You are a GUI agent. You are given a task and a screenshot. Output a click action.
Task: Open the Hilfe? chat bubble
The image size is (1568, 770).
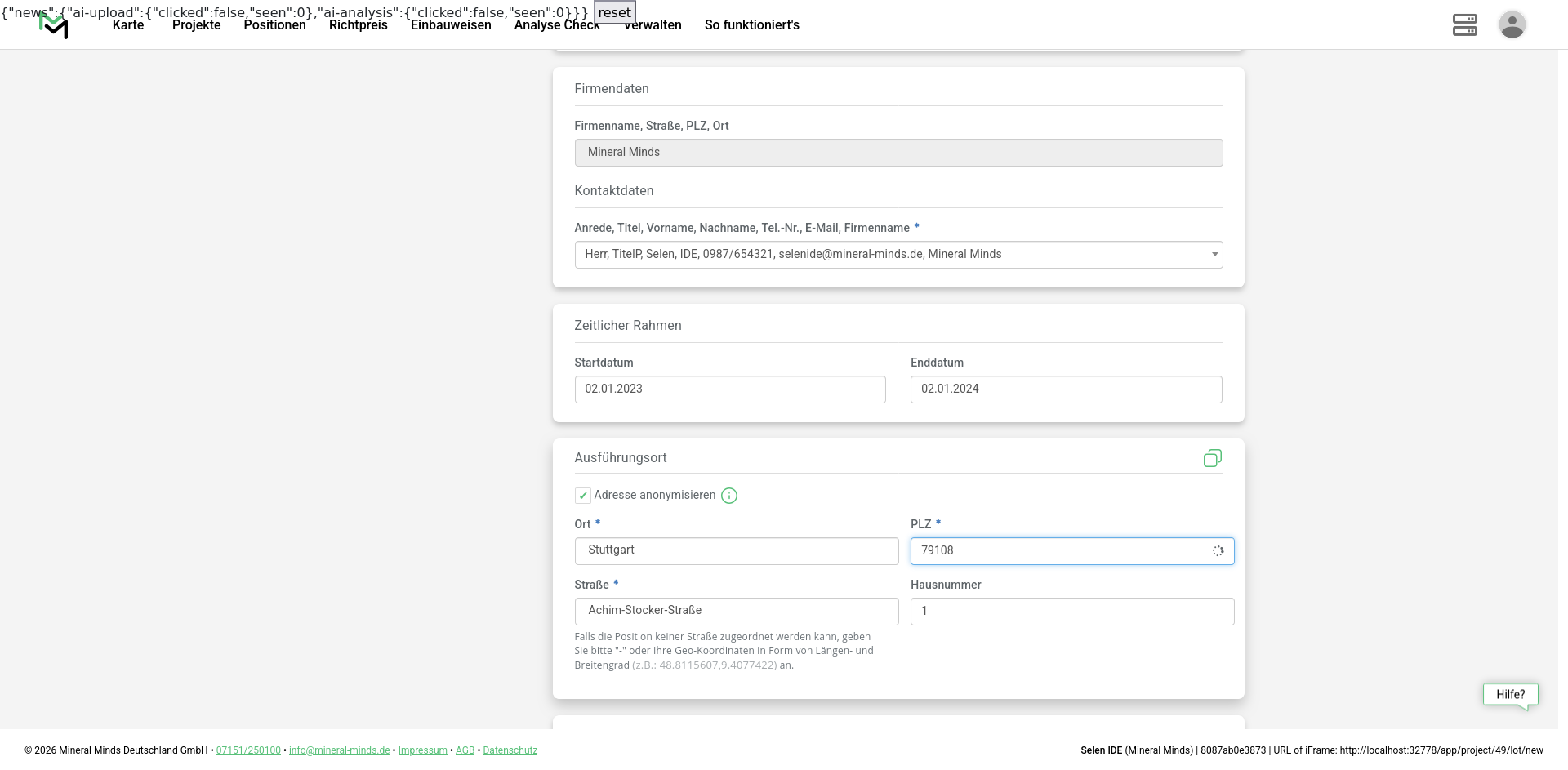pyautogui.click(x=1510, y=695)
